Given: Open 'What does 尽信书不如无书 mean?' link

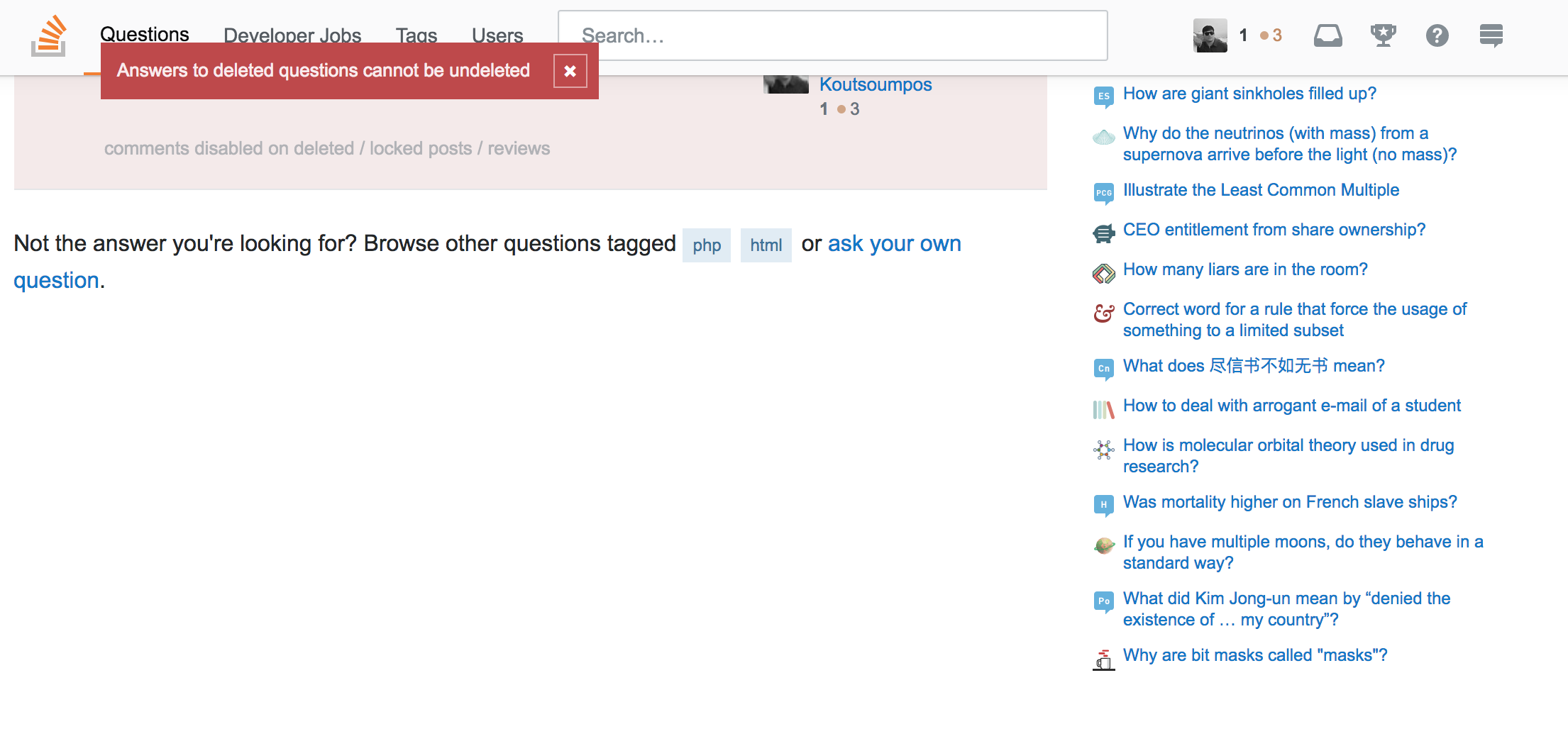Looking at the screenshot, I should 1254,366.
